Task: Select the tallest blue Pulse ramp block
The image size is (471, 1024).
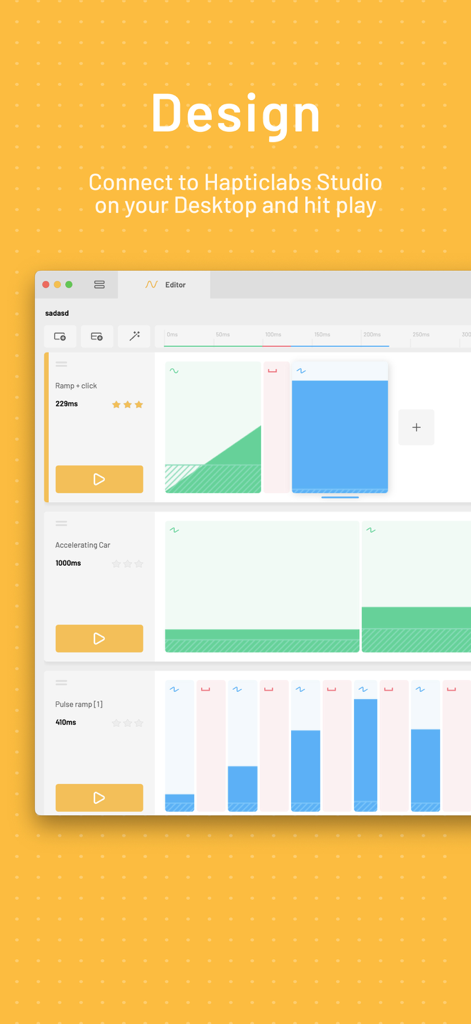Action: tap(366, 746)
